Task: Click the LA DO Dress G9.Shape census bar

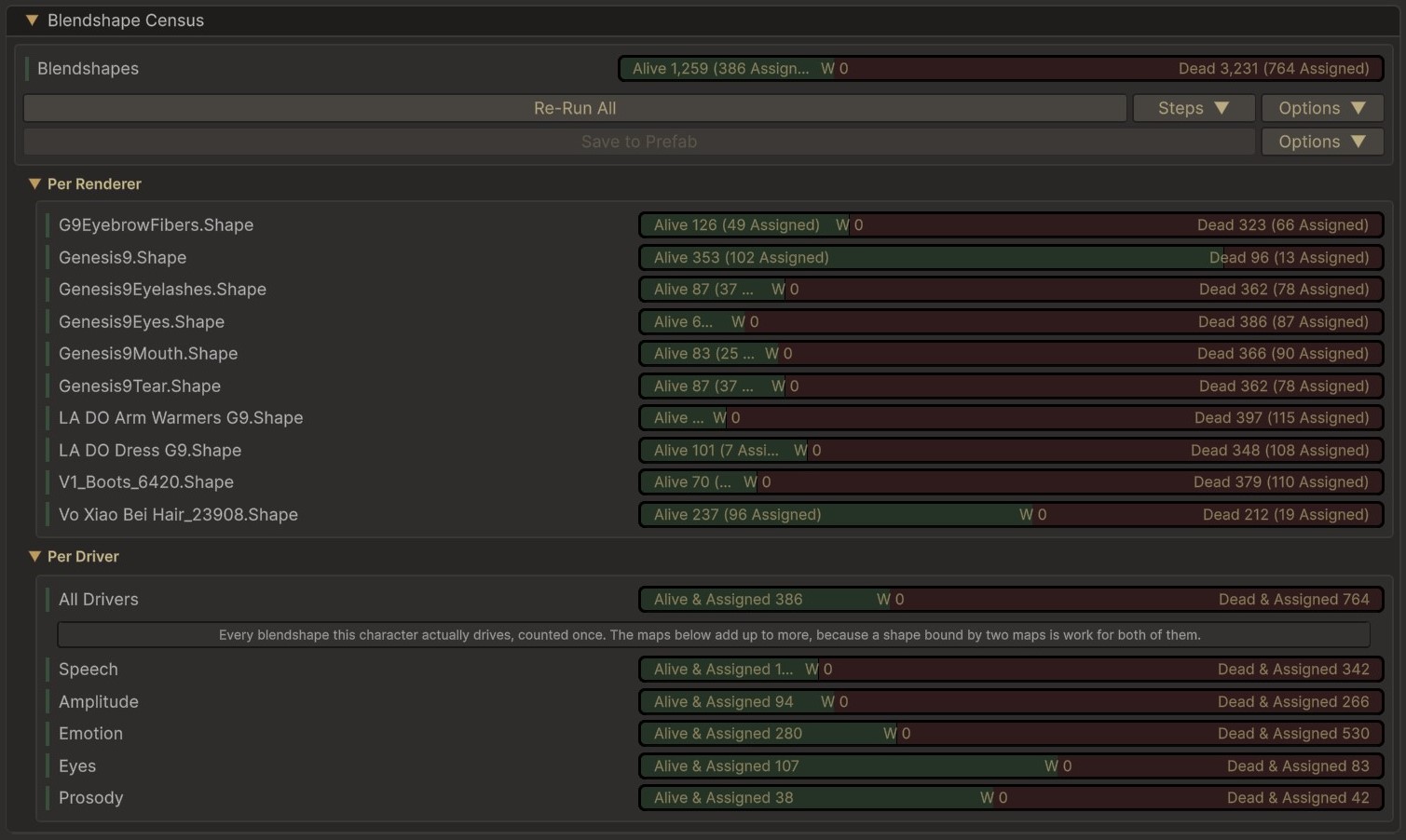Action: (x=1011, y=450)
